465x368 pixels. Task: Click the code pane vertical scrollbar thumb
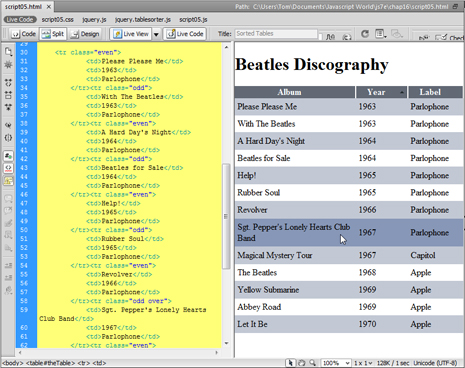point(226,216)
